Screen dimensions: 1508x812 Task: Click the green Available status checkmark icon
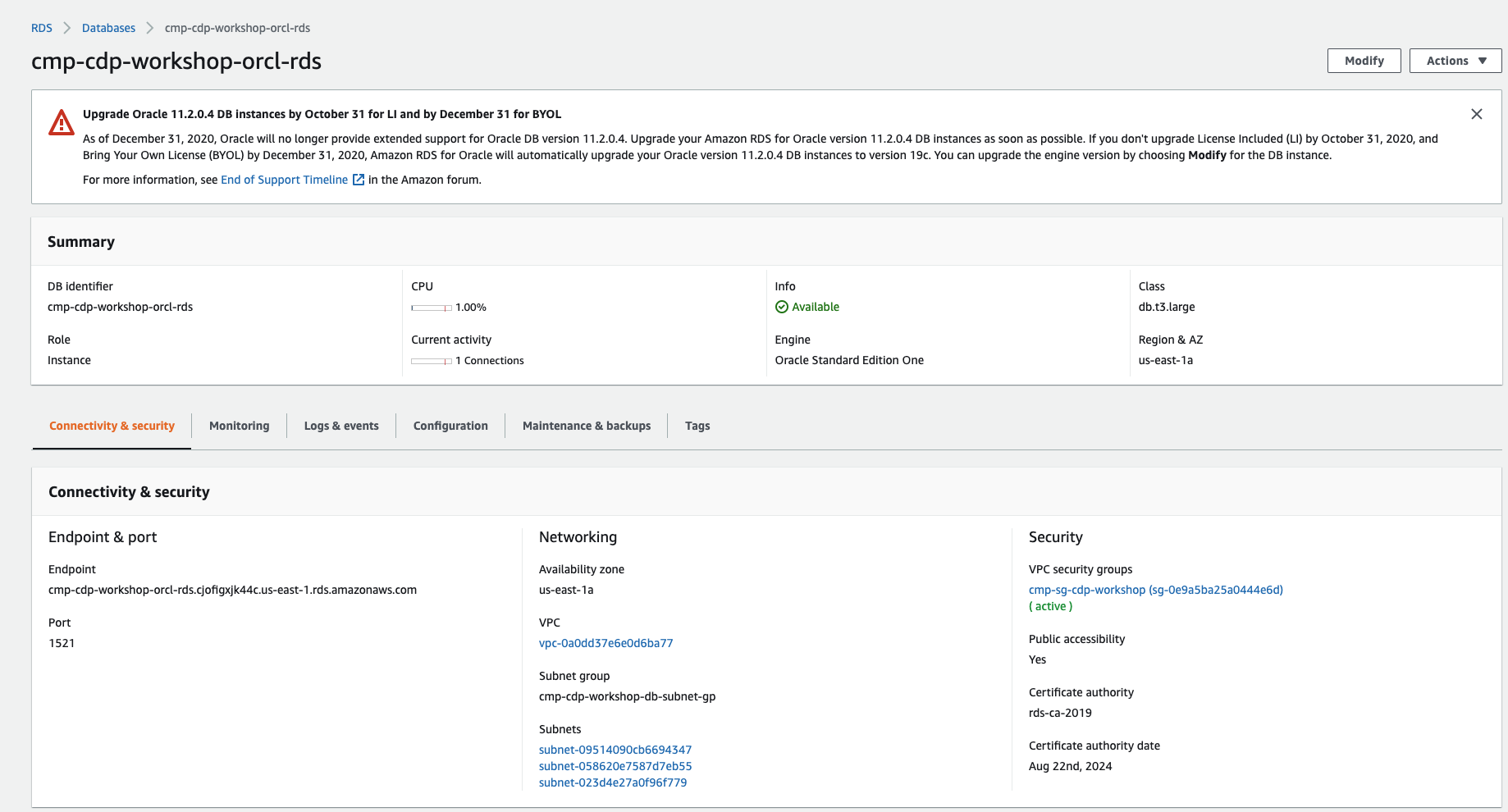(x=782, y=307)
